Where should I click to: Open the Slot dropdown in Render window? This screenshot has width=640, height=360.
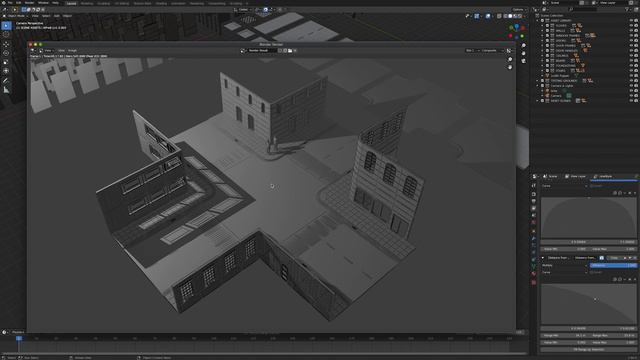[472, 51]
